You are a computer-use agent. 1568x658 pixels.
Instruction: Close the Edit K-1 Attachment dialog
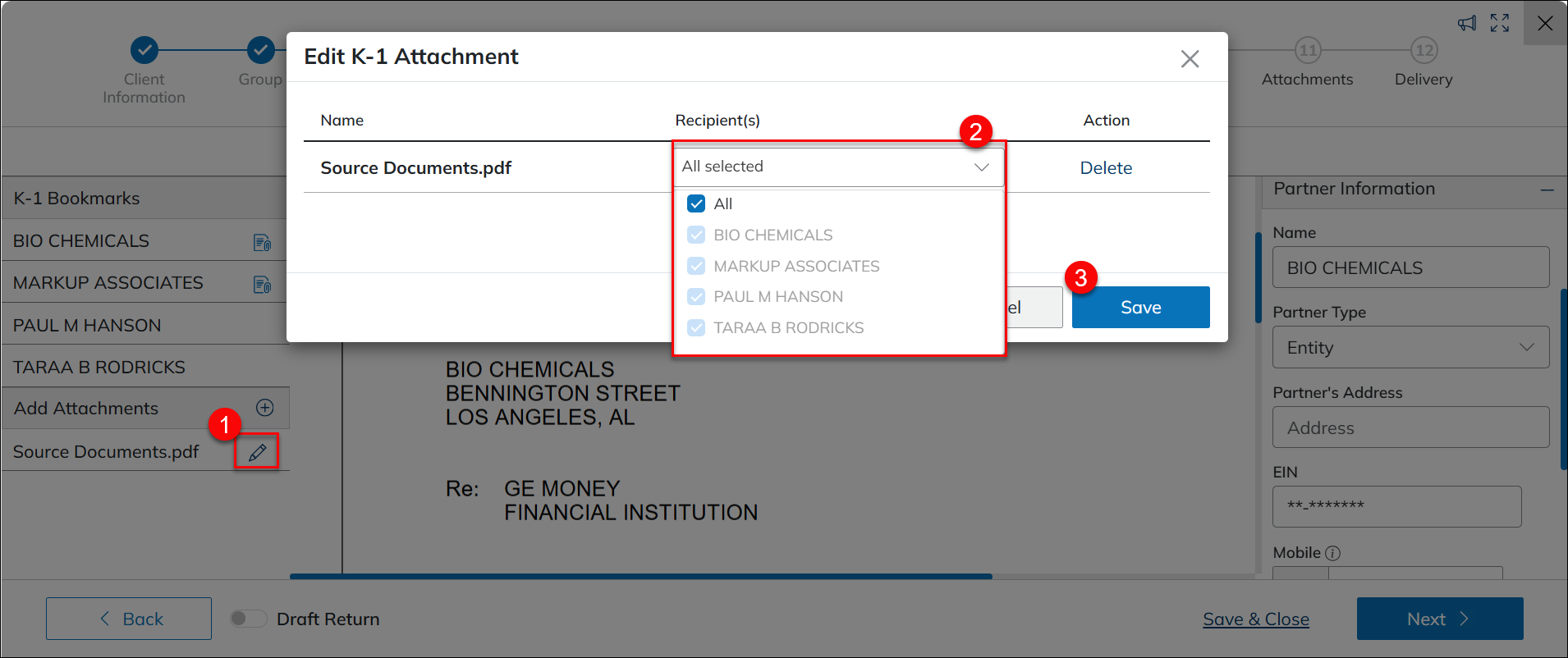click(1190, 59)
